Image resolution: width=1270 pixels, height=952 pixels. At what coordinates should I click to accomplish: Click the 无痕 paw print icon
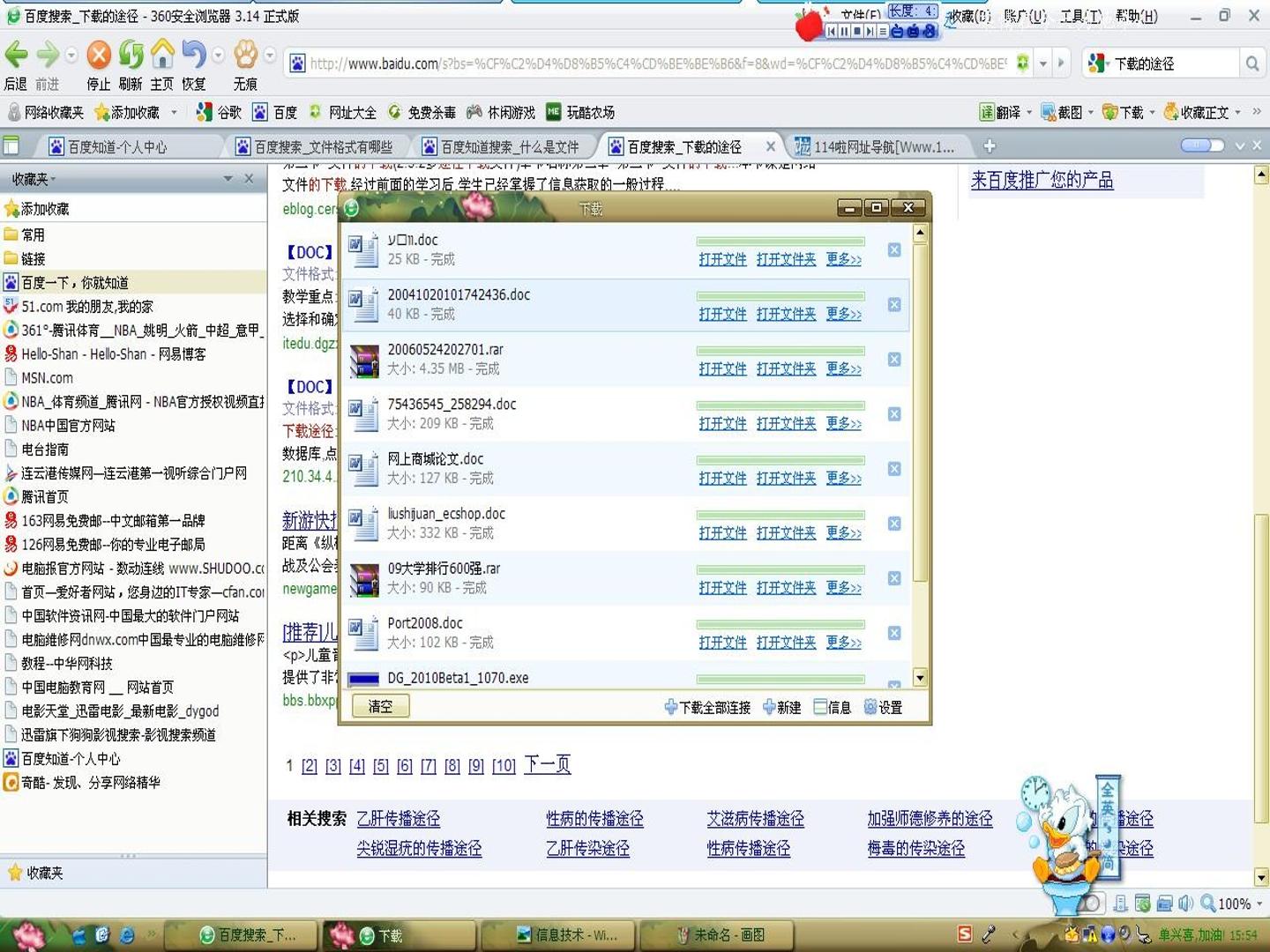pyautogui.click(x=245, y=55)
